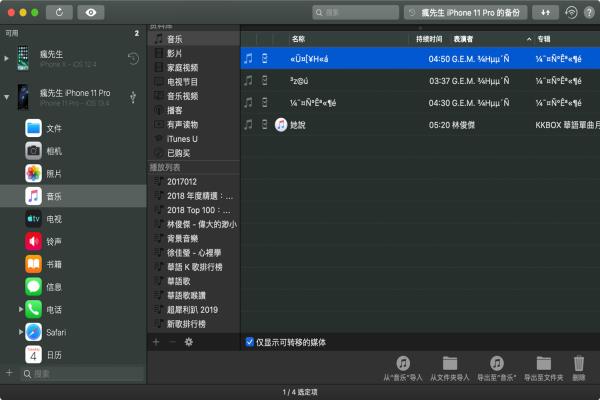Open the 華語歌 playlist
This screenshot has width=600, height=400.
click(x=194, y=281)
